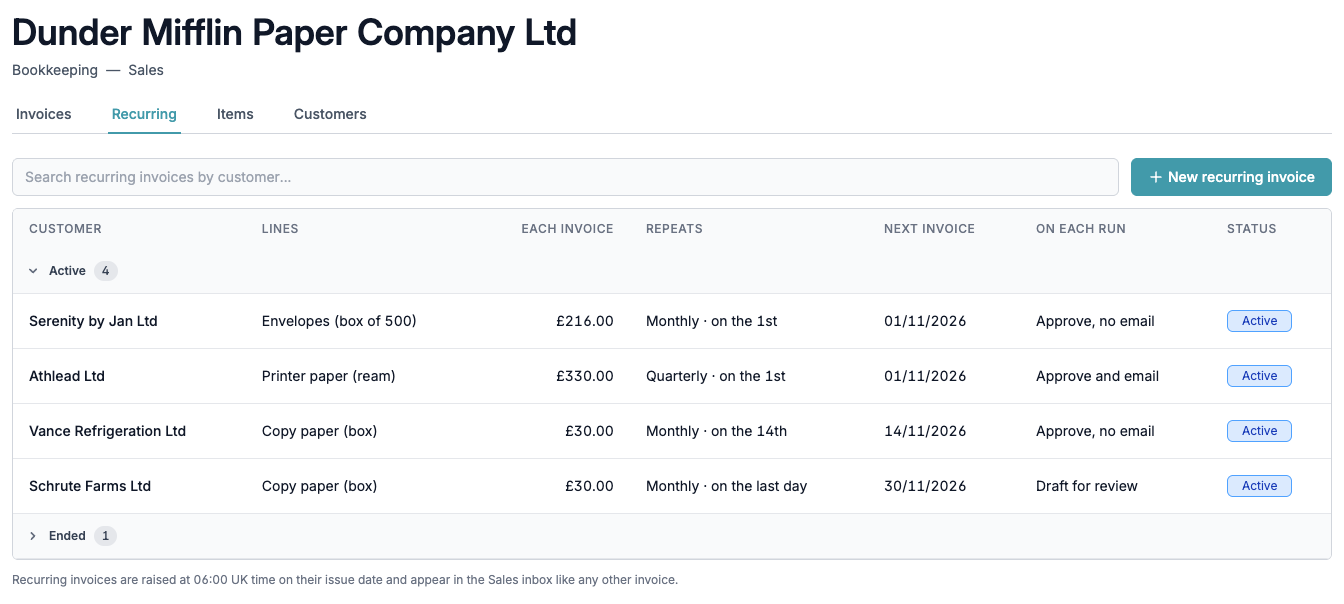Click the Active group label

67,271
